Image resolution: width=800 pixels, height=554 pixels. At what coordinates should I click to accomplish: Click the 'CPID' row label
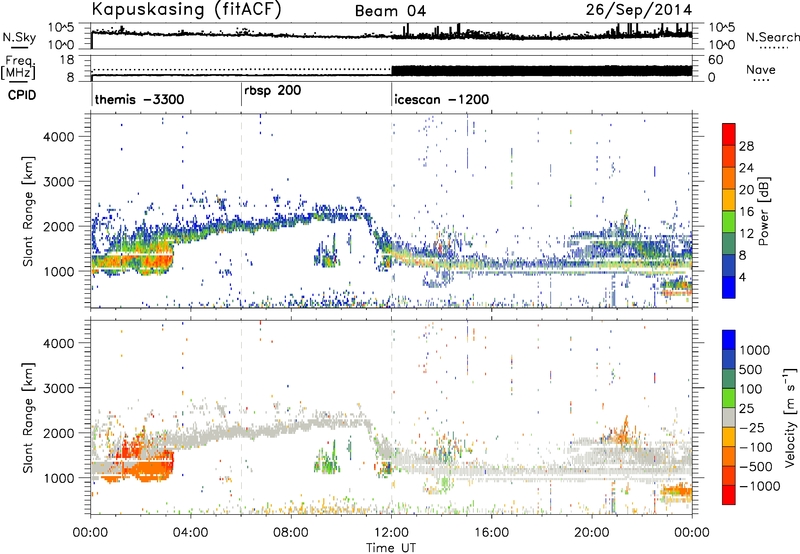22,95
